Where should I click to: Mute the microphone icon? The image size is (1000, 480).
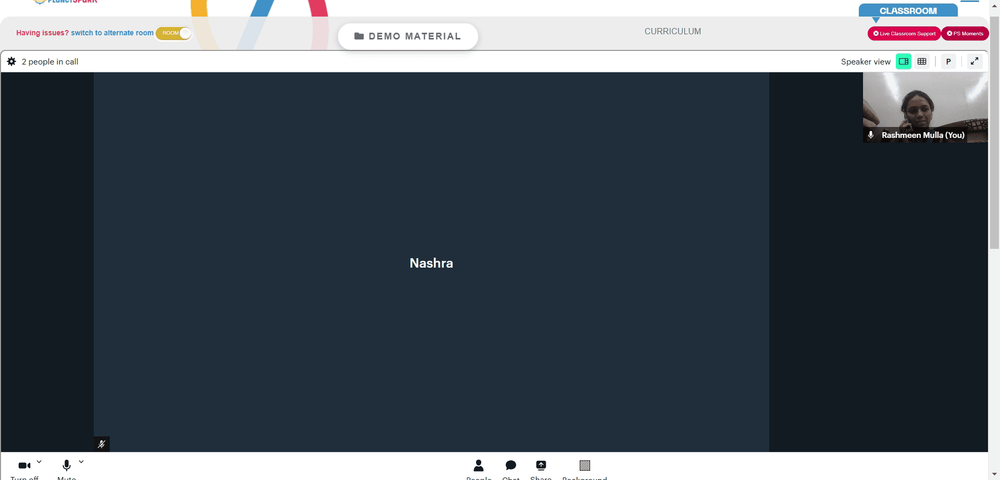click(x=66, y=465)
